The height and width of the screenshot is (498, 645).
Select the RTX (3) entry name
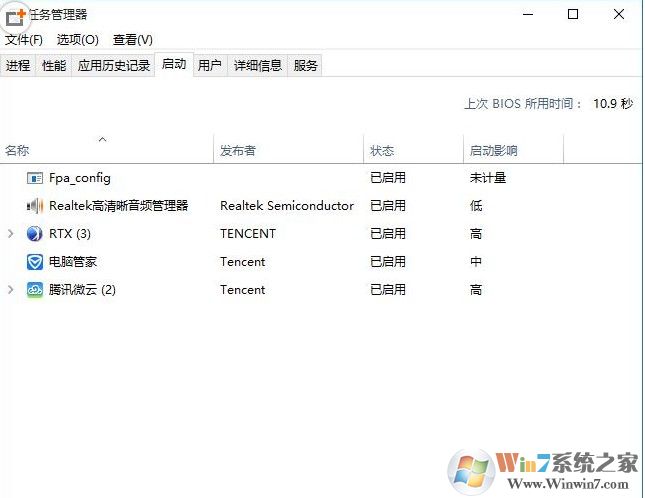[x=70, y=234]
